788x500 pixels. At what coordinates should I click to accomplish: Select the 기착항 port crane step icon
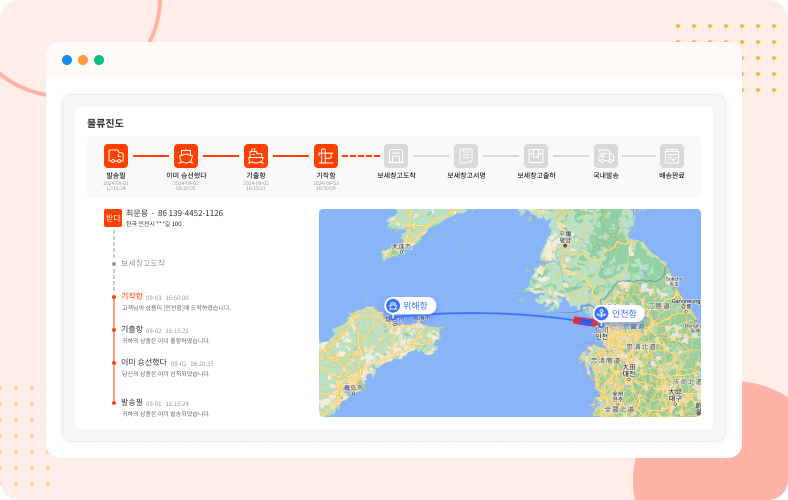pyautogui.click(x=326, y=156)
